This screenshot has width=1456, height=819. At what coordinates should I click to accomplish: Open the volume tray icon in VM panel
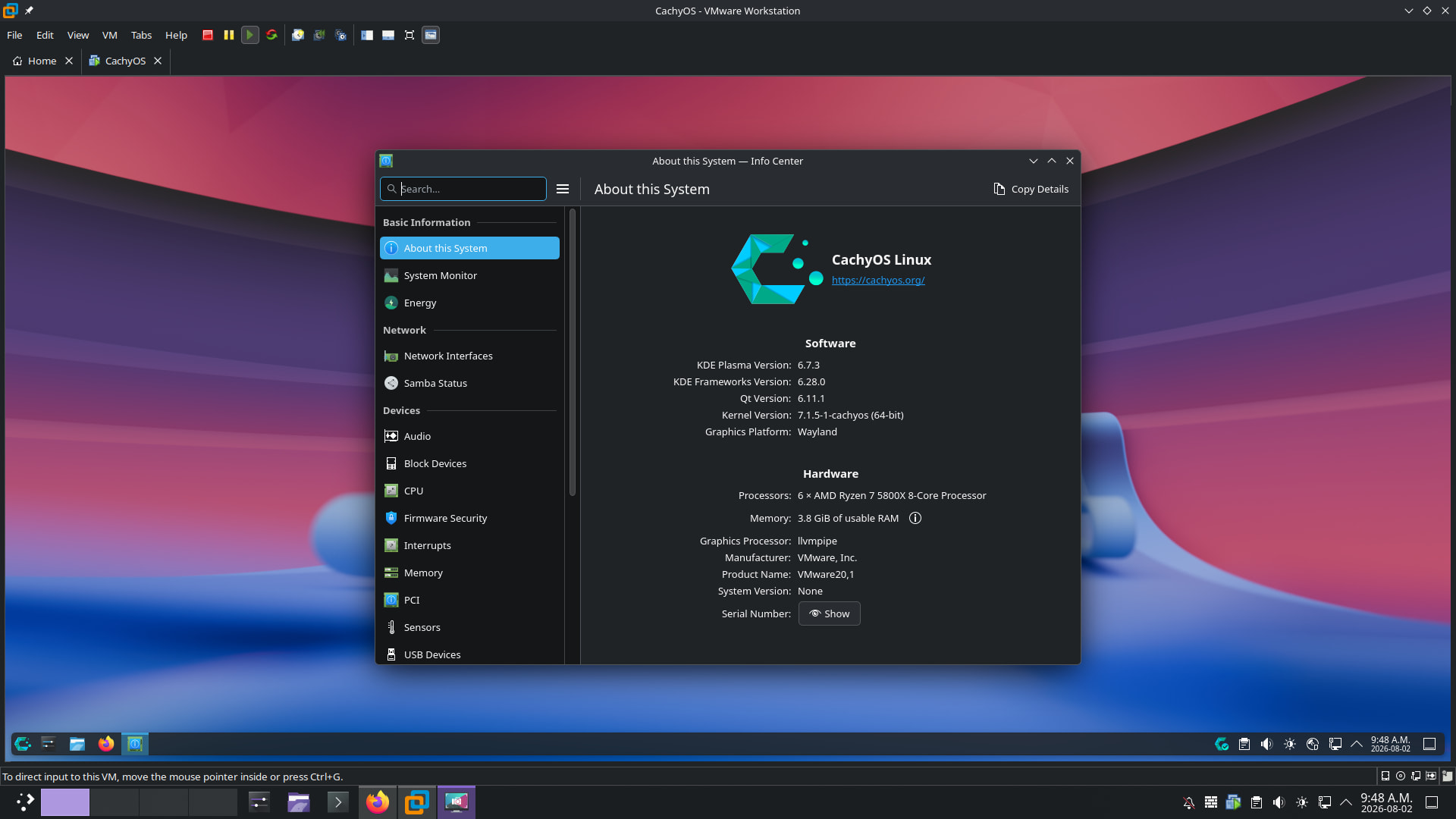1267,744
